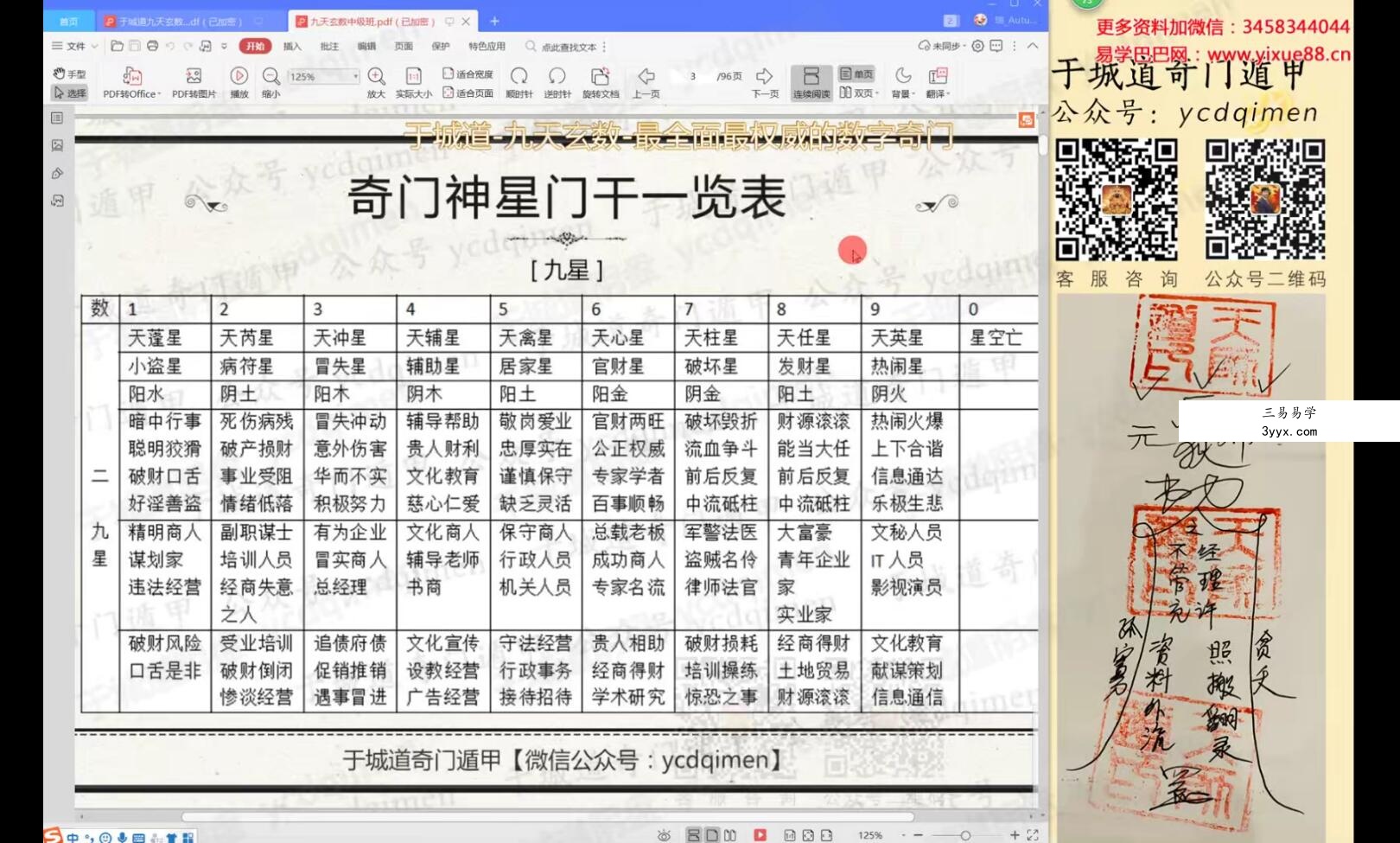Open the image panel icon in left sidebar
Image resolution: width=1400 pixels, height=843 pixels.
(x=57, y=146)
